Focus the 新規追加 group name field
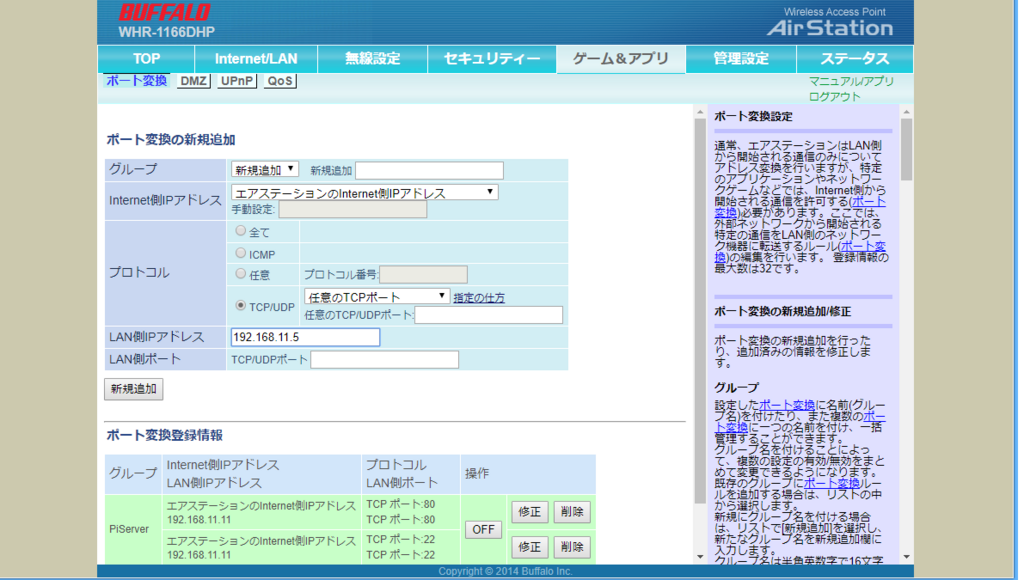This screenshot has height=580, width=1024. point(429,170)
